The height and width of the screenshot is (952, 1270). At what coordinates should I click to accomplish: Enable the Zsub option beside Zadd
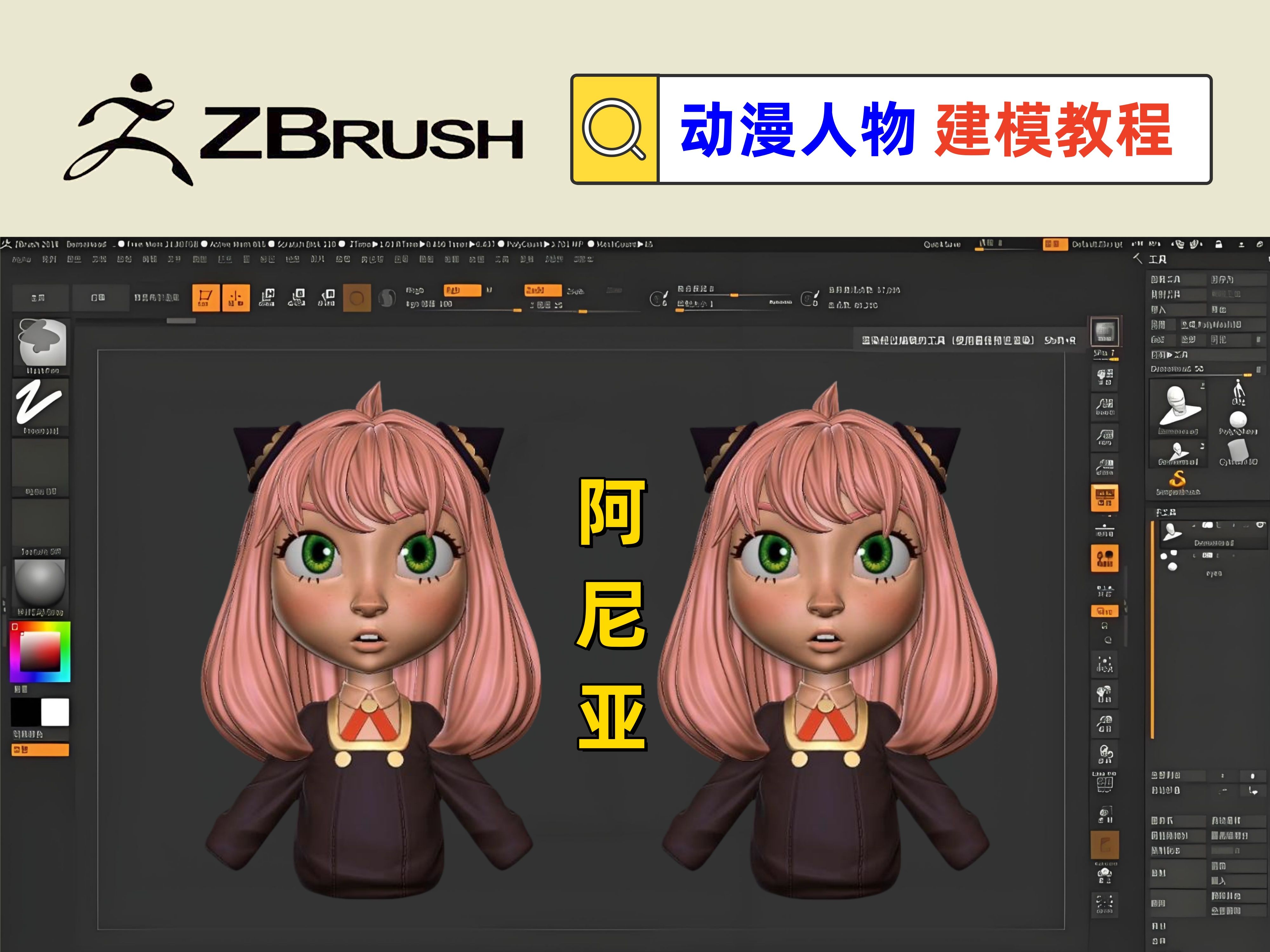(x=575, y=291)
